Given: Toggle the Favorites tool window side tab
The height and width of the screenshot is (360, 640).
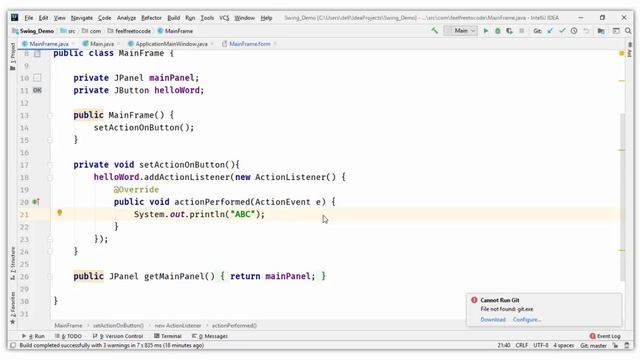Looking at the screenshot, I should [x=13, y=309].
